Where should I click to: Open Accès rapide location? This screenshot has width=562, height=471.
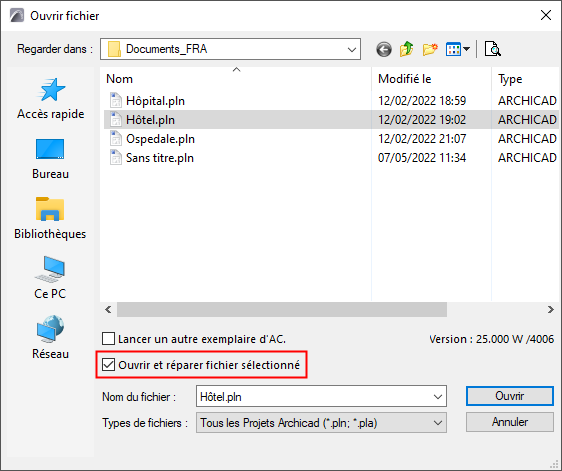pos(51,99)
